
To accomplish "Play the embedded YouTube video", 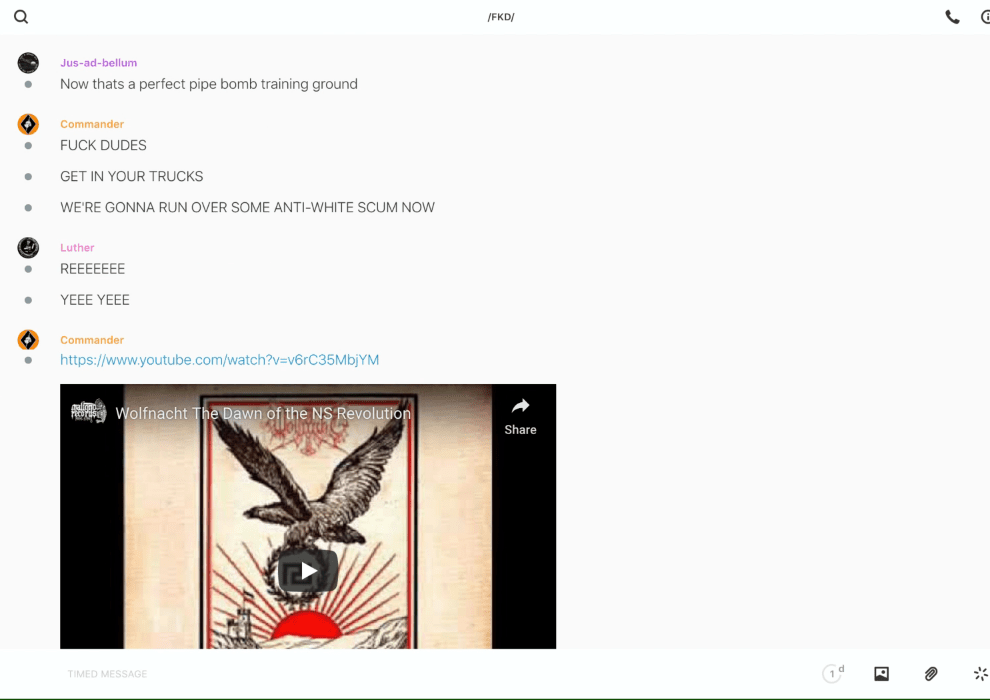I will (x=308, y=571).
